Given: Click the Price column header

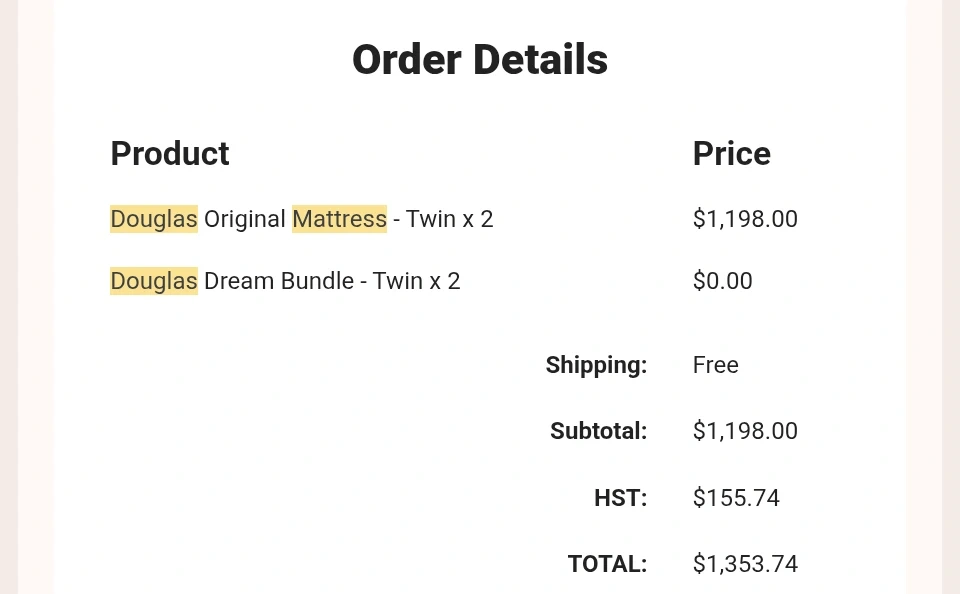Looking at the screenshot, I should tap(731, 154).
